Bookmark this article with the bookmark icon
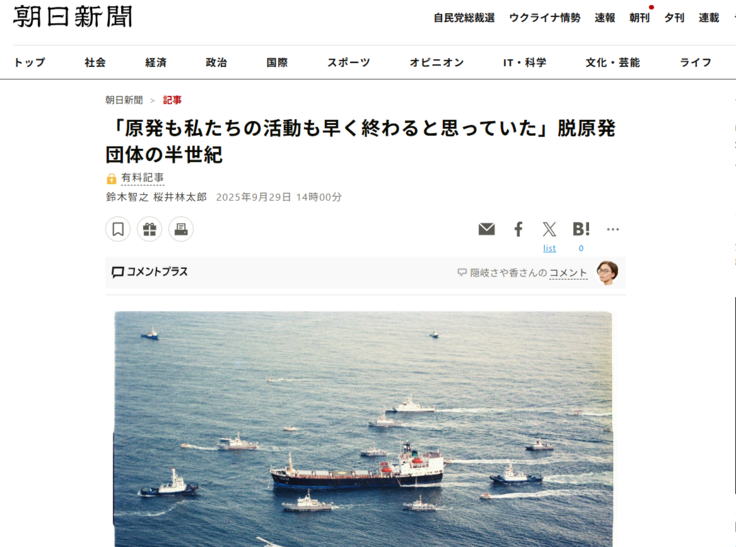This screenshot has width=736, height=547. pyautogui.click(x=118, y=229)
